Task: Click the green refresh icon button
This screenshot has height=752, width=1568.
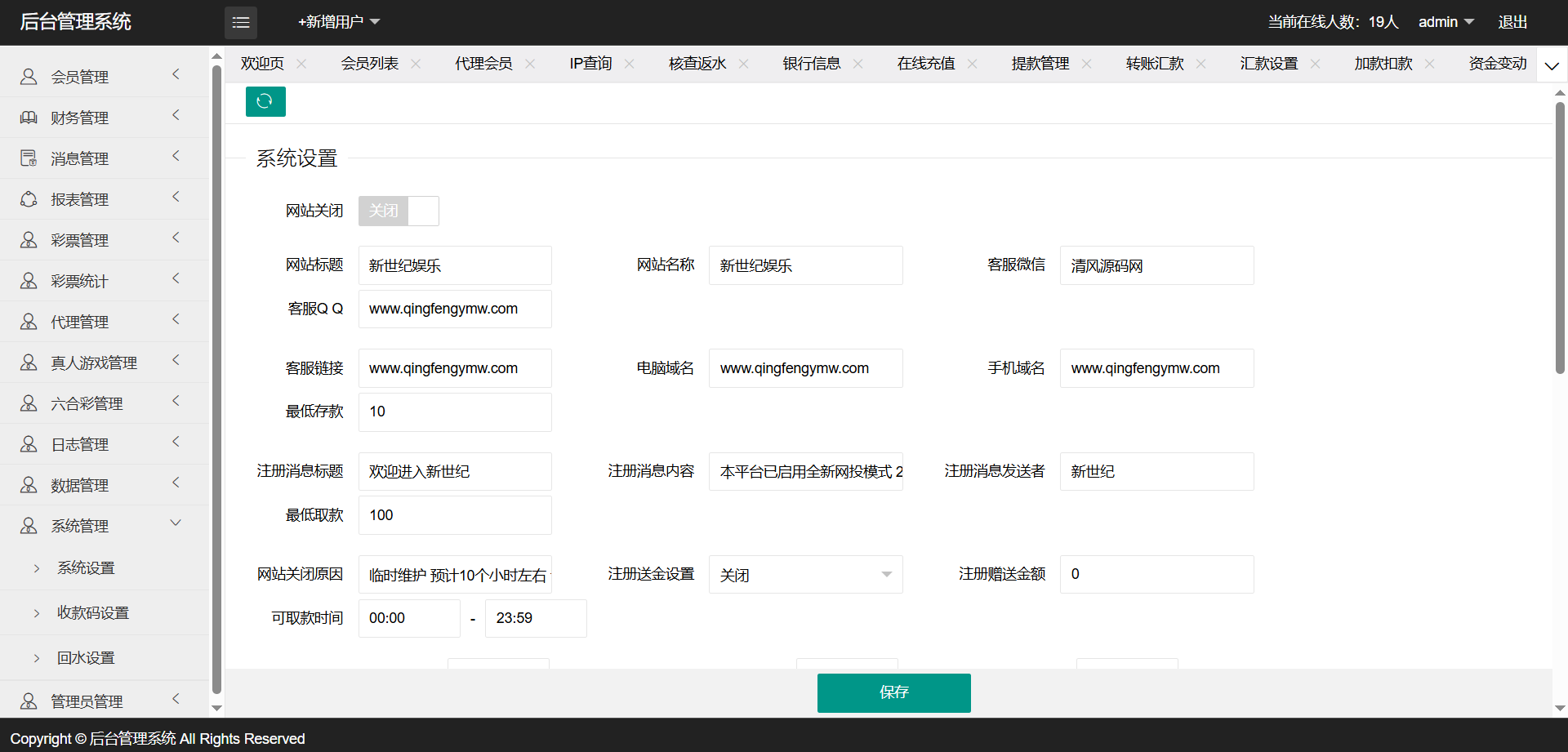Action: (x=265, y=101)
